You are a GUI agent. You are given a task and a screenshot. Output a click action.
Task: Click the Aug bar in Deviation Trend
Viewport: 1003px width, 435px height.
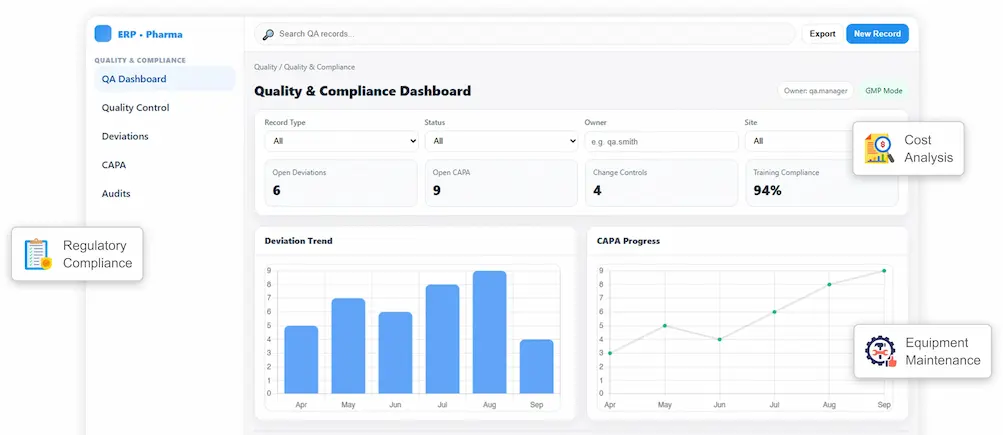(489, 332)
